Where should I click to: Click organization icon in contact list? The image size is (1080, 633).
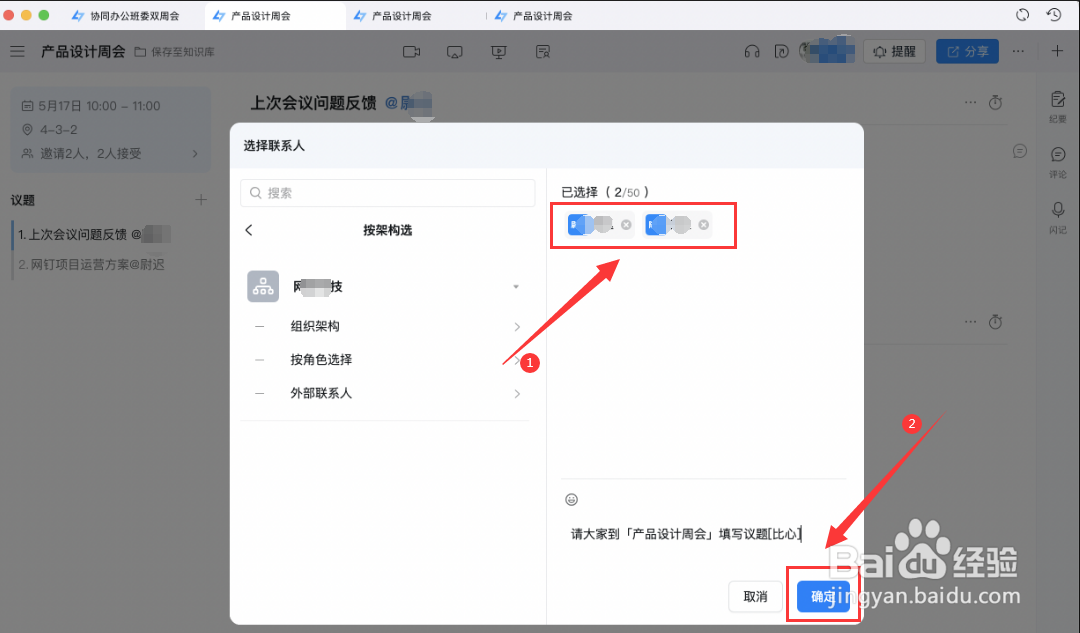coord(262,287)
